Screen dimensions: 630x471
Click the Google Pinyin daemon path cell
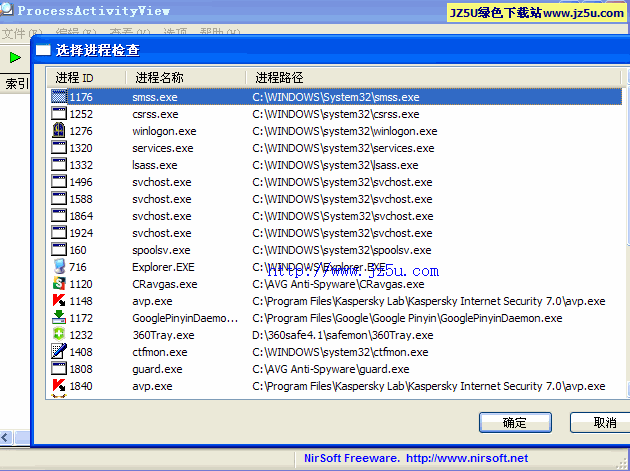pos(407,318)
